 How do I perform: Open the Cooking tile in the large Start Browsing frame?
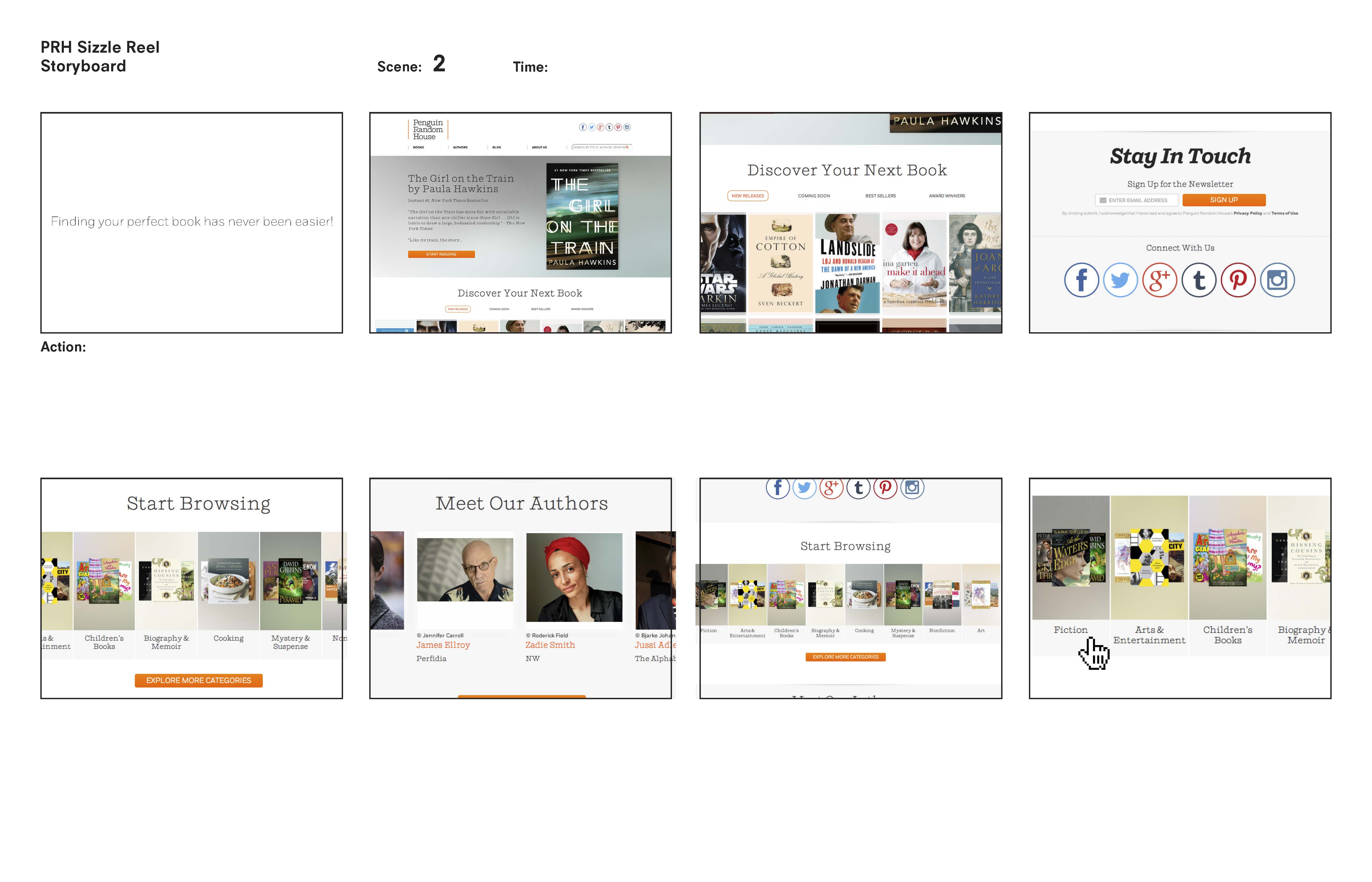click(228, 596)
